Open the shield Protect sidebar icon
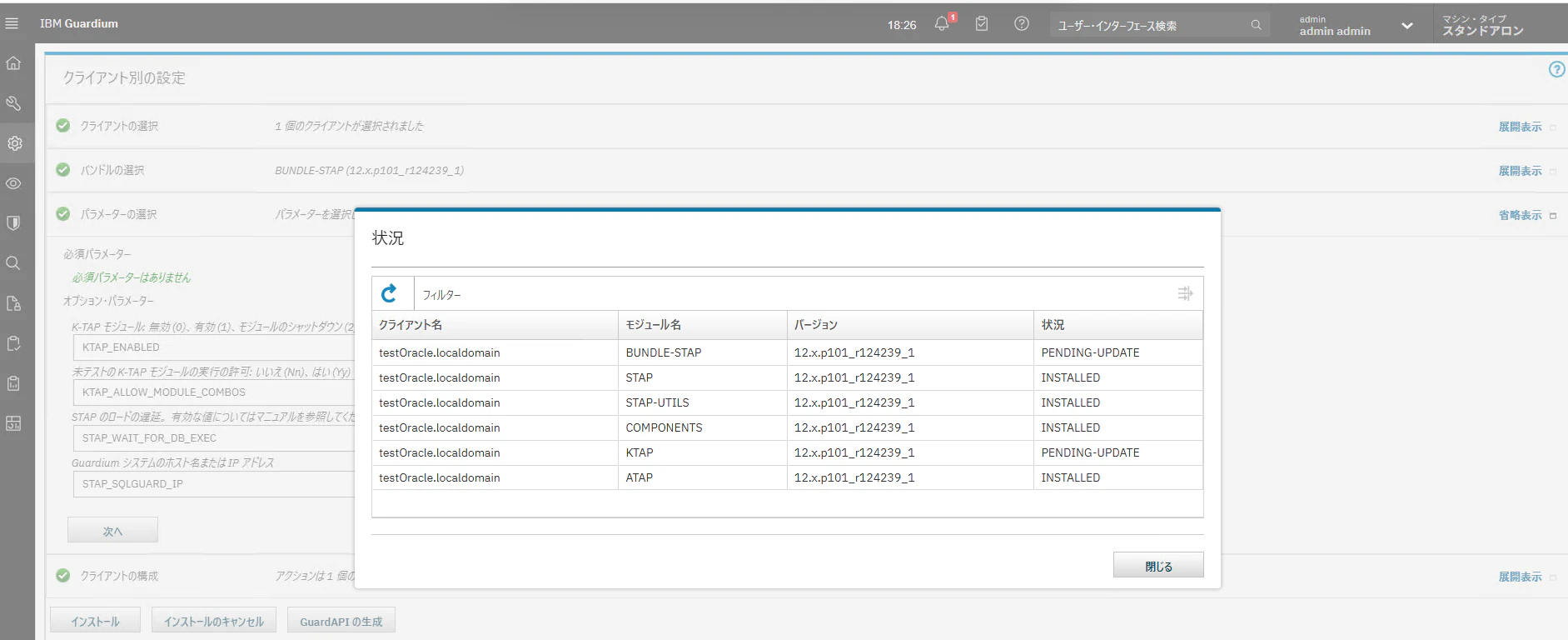 coord(13,223)
